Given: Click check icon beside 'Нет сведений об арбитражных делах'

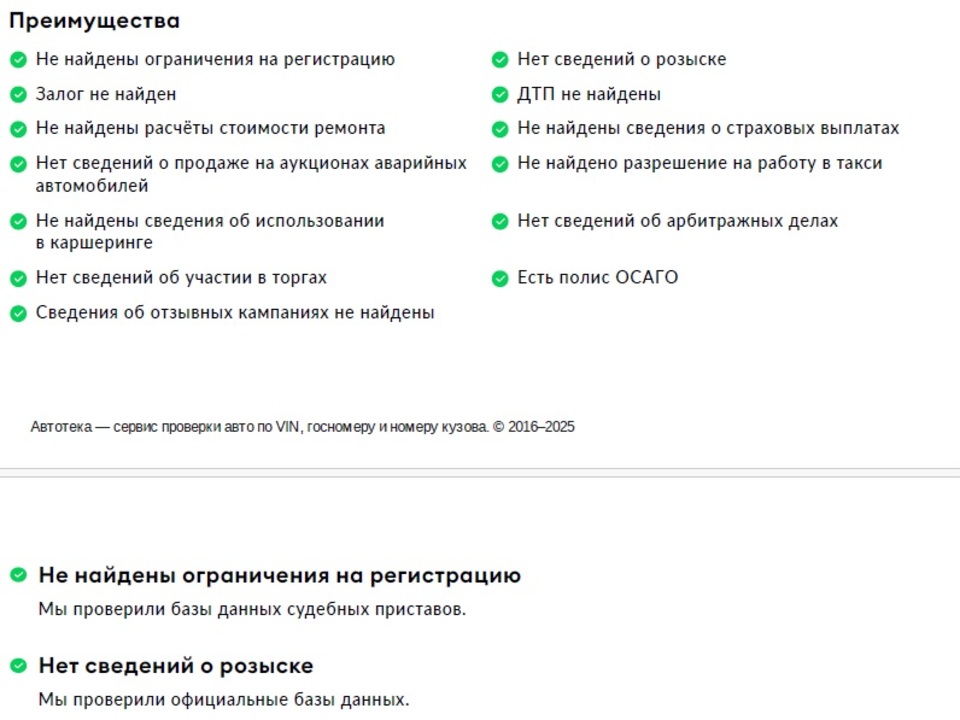Looking at the screenshot, I should [500, 221].
